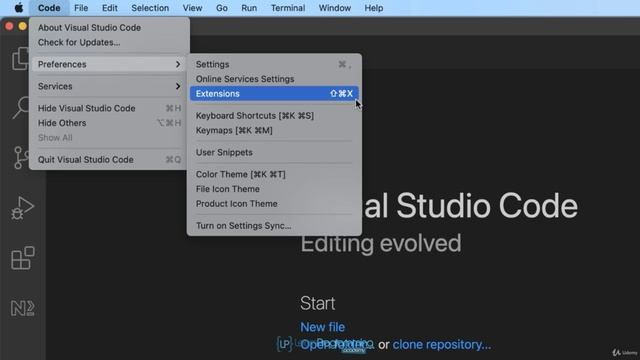Viewport: 640px width, 360px height.
Task: Expand the Preferences submenu
Action: tap(109, 64)
